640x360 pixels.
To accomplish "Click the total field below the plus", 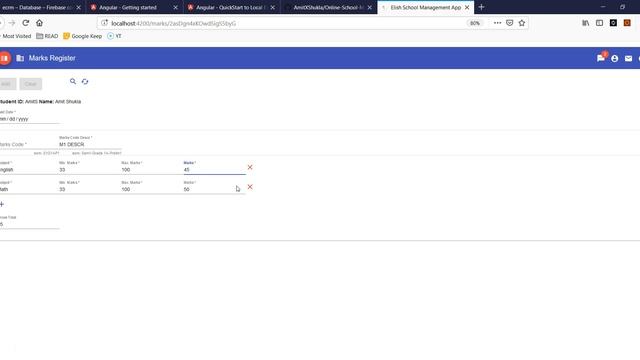I will point(29,224).
